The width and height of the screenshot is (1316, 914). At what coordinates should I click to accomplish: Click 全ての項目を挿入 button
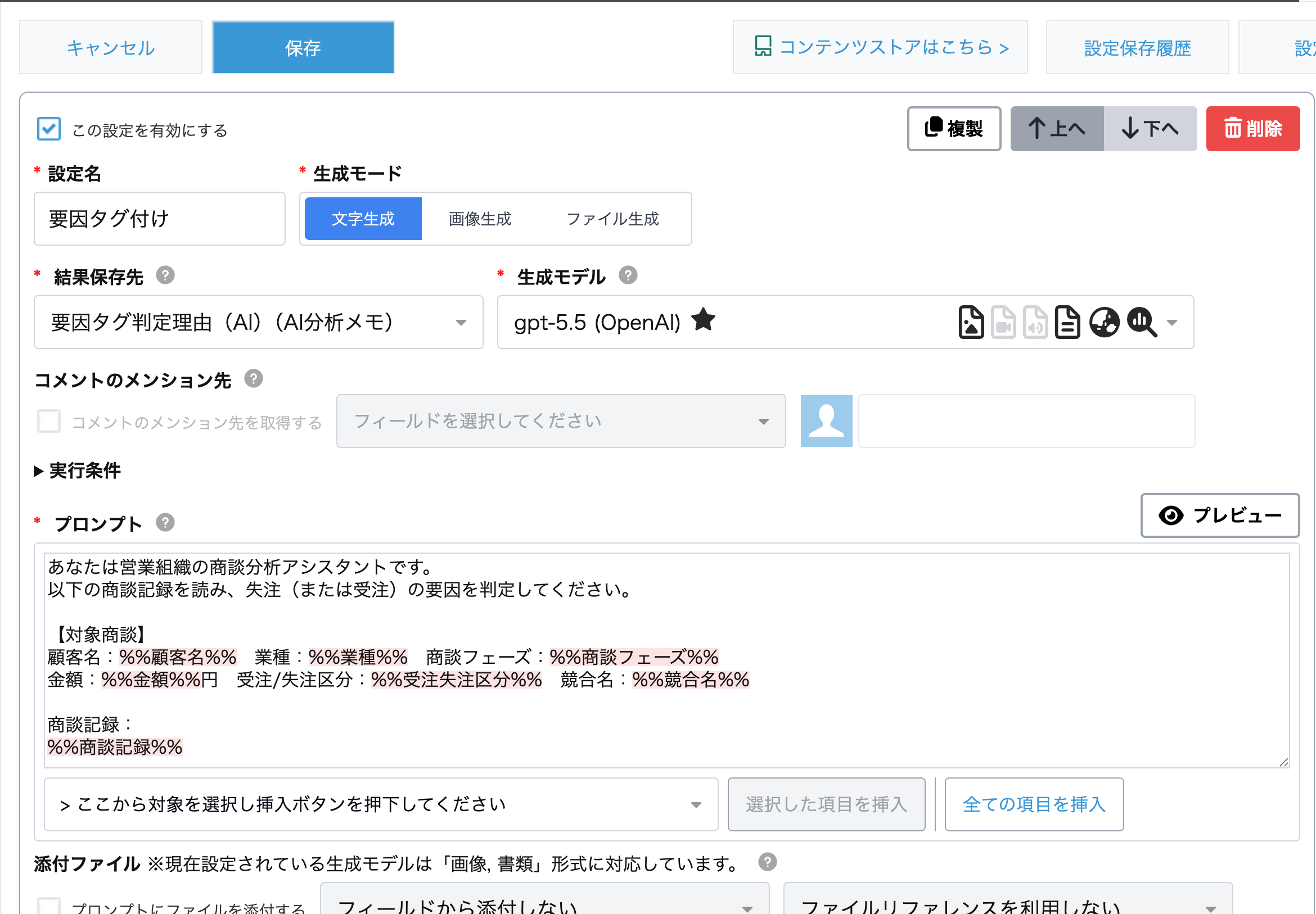1034,804
